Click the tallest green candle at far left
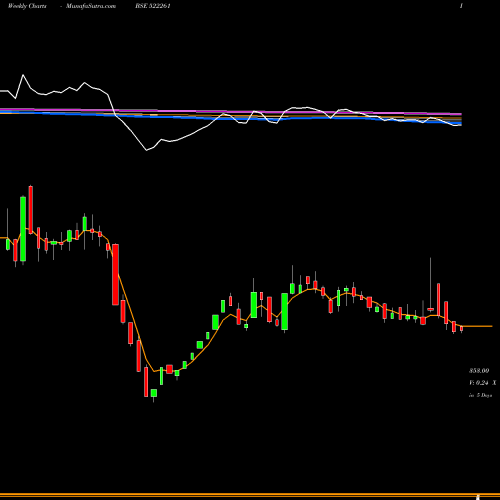Viewport: 500px width, 500px height. (x=23, y=229)
